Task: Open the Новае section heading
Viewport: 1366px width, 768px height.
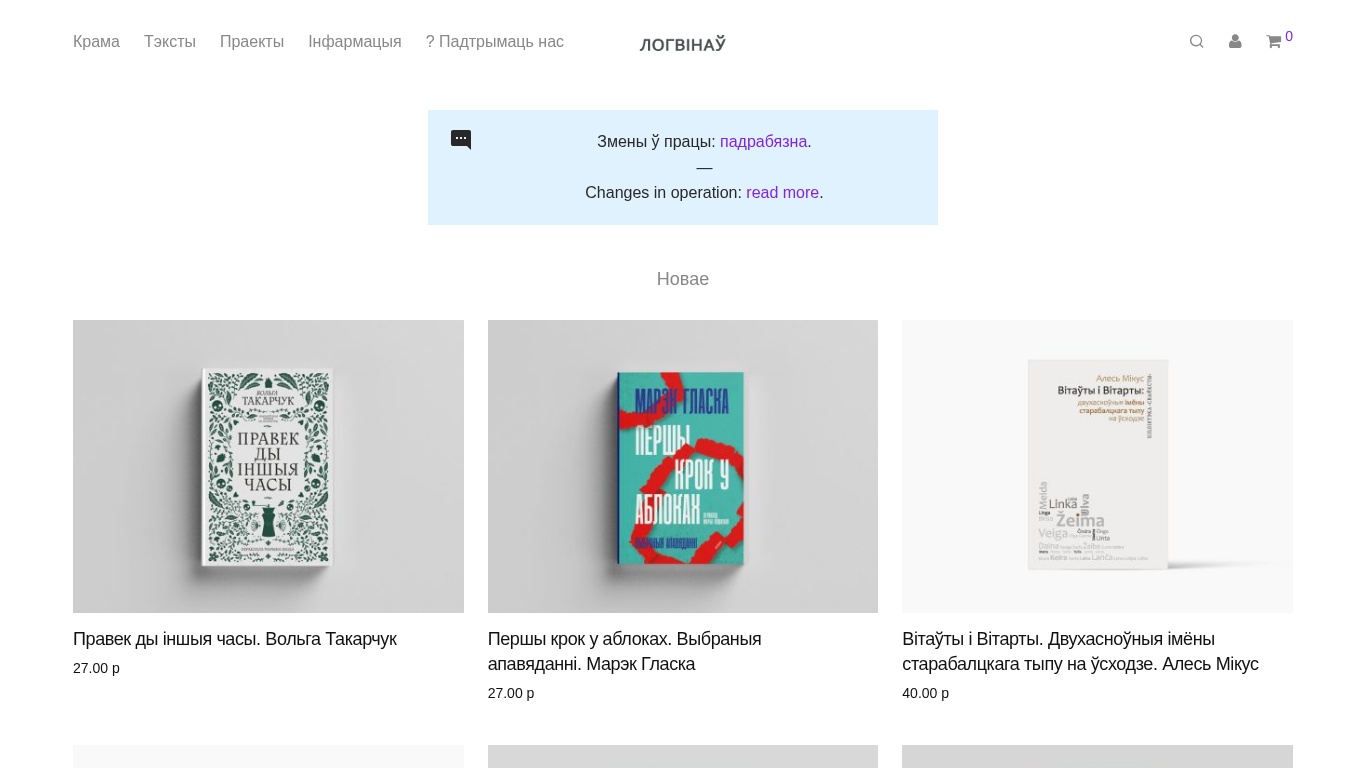Action: [683, 279]
